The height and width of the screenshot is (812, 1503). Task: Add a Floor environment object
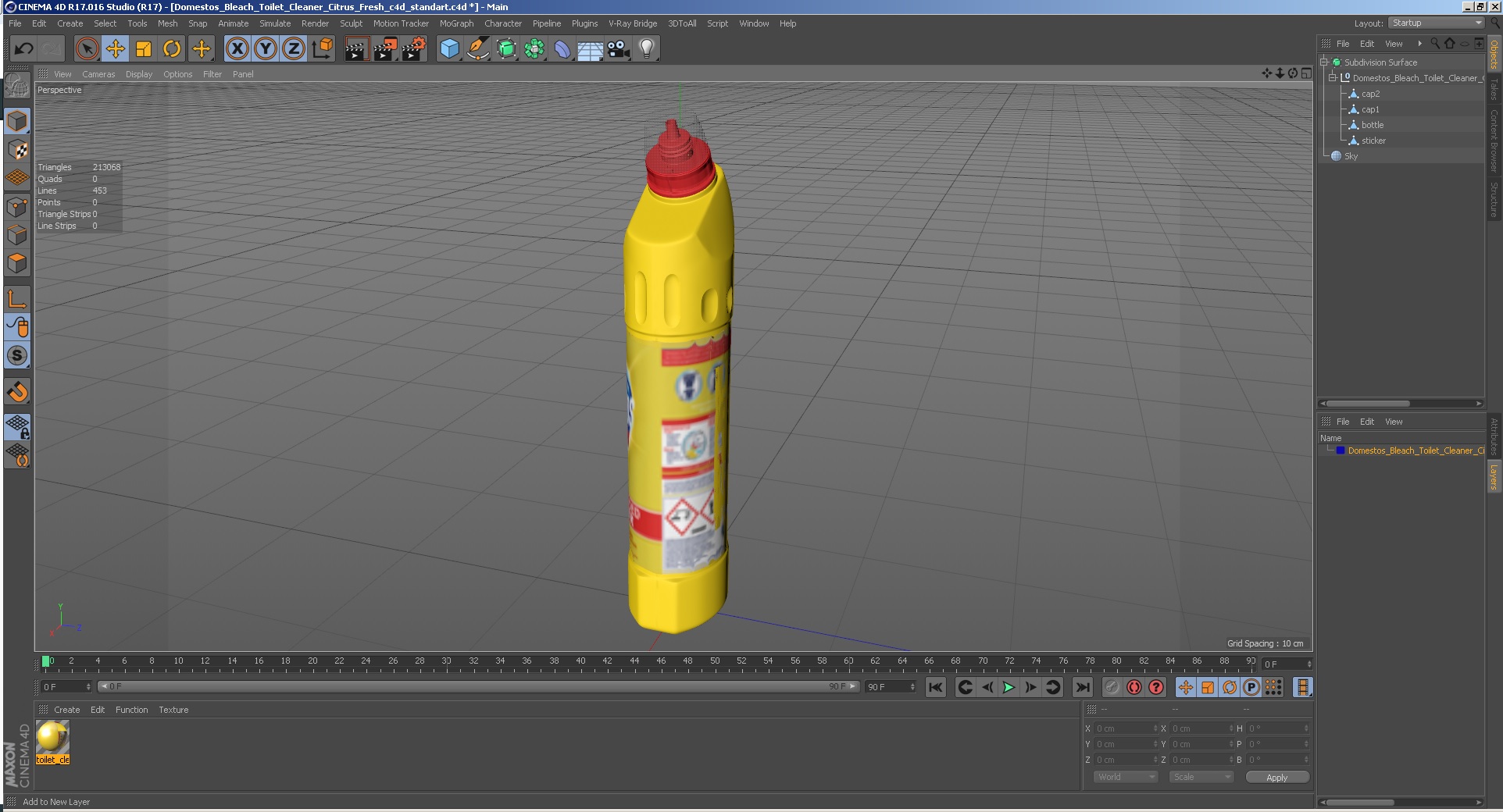(x=591, y=49)
